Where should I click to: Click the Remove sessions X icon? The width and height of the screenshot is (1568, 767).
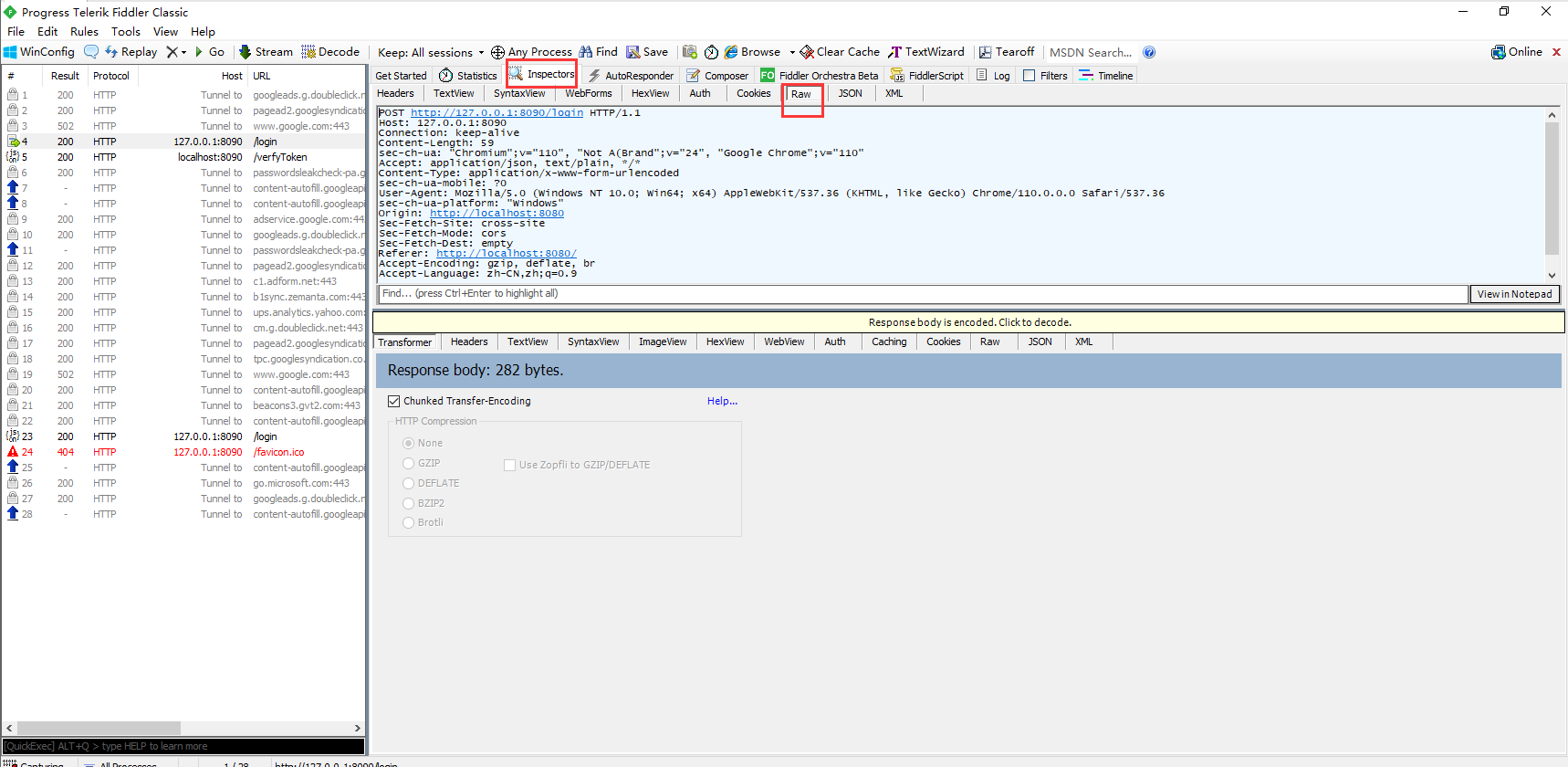click(172, 52)
